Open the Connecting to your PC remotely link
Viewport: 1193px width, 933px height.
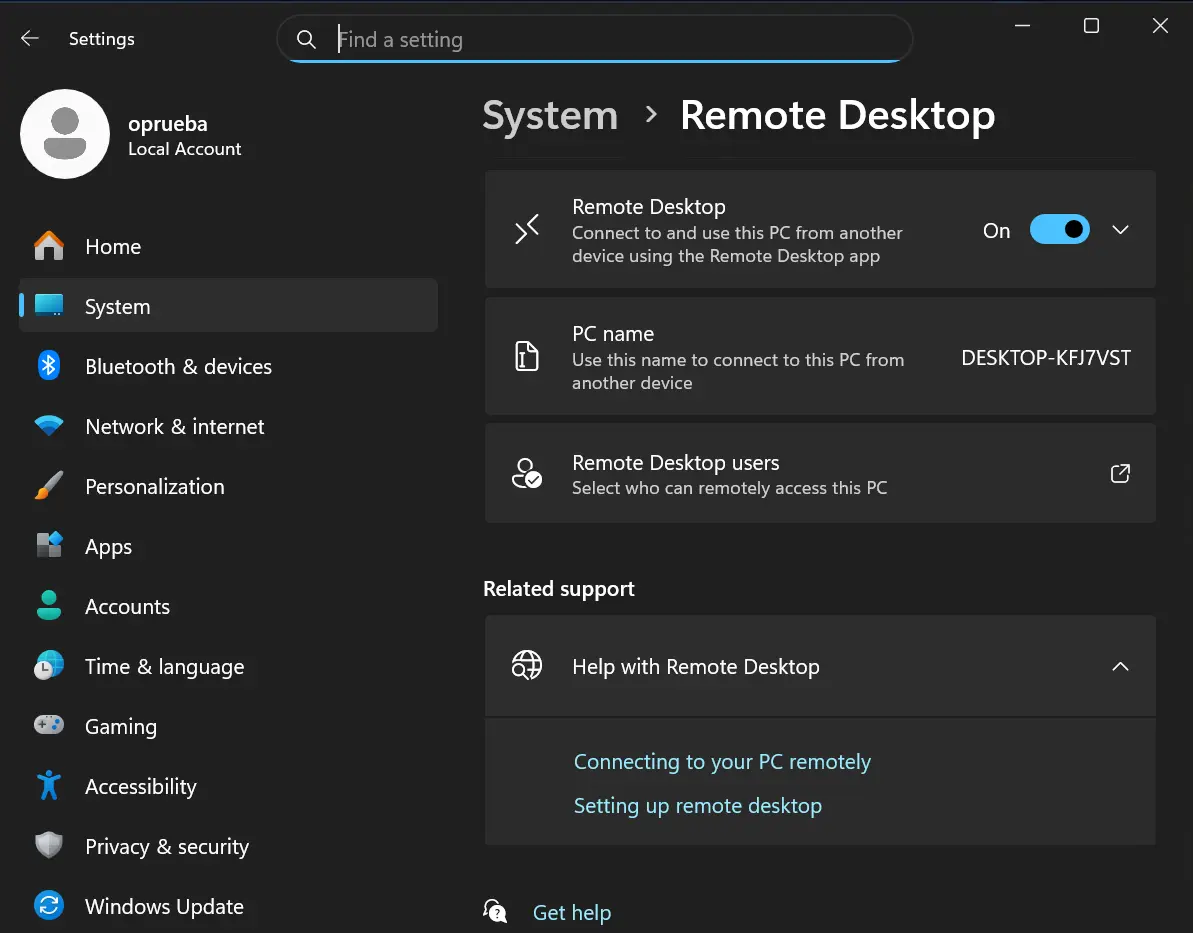click(x=722, y=762)
